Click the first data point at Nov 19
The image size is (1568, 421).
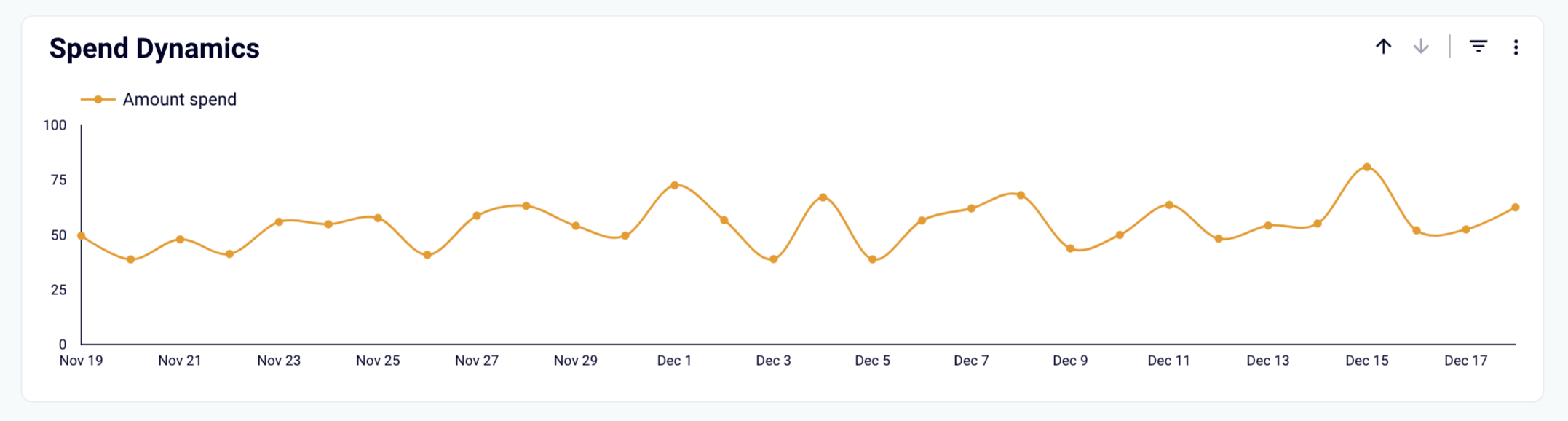(82, 236)
